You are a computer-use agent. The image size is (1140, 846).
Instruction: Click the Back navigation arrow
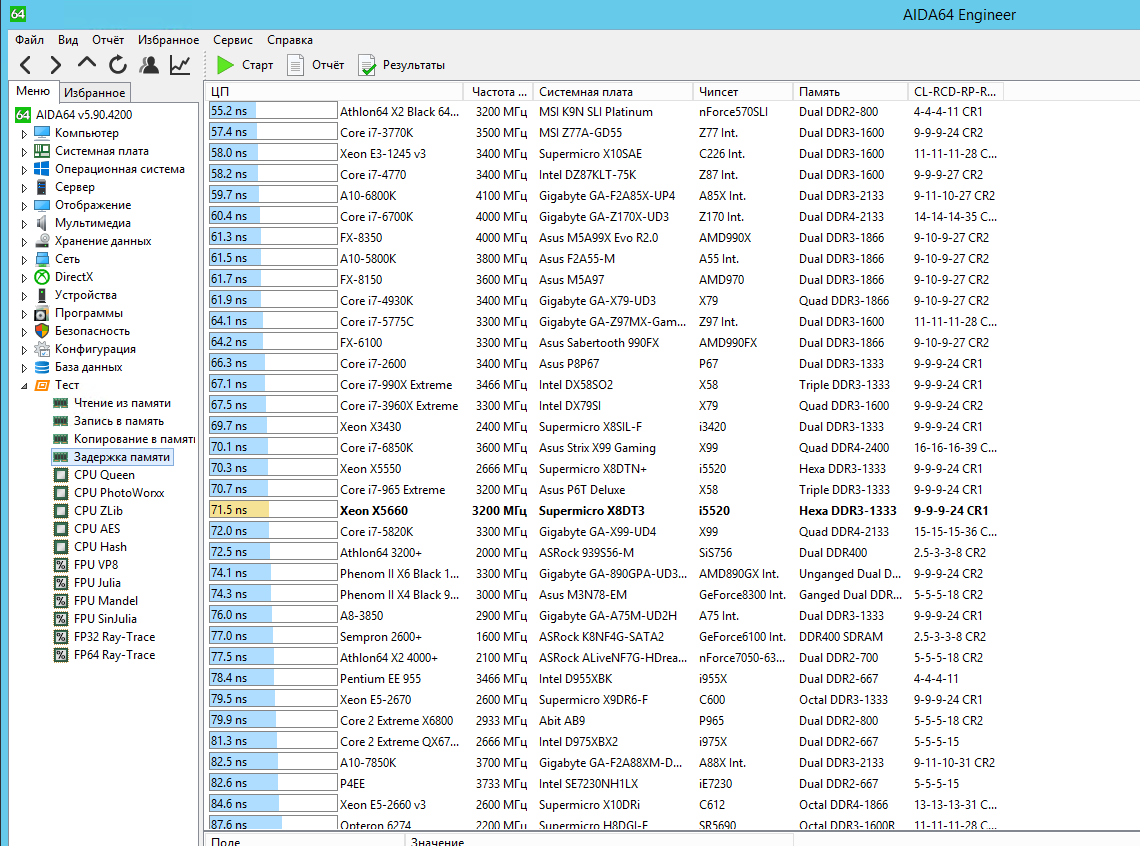click(25, 65)
